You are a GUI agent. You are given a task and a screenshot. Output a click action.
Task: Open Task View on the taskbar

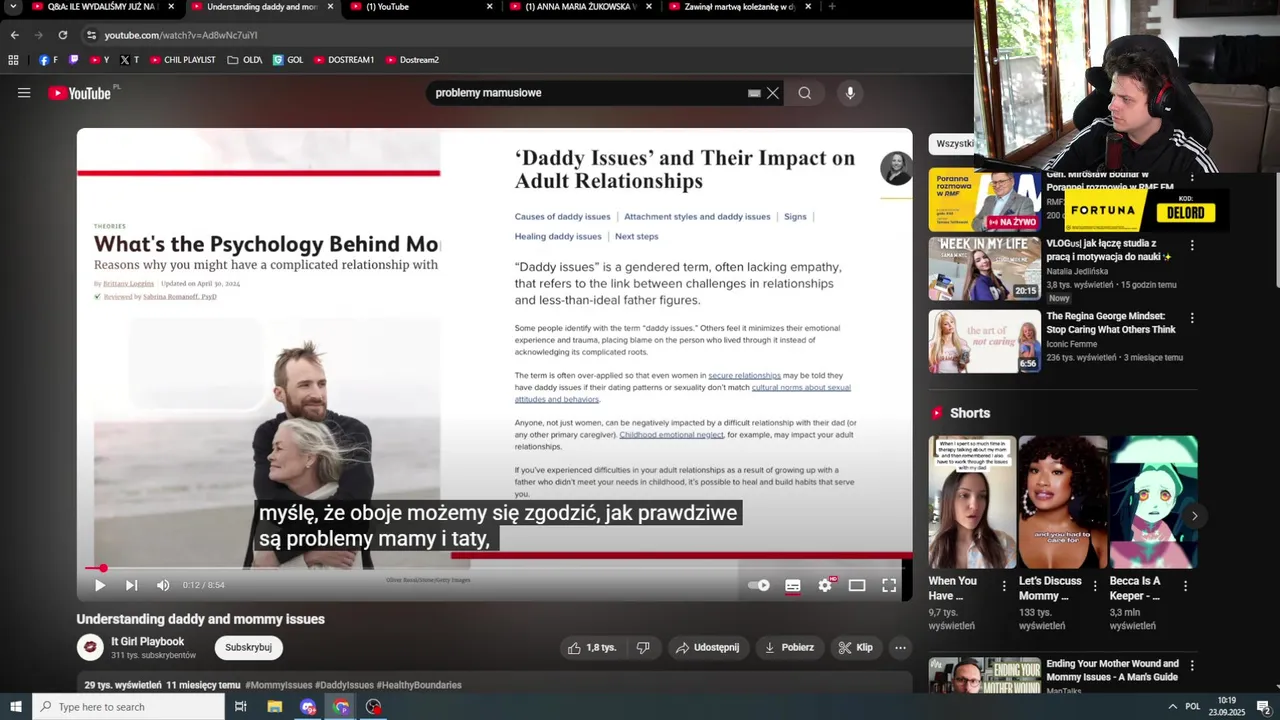[x=241, y=707]
